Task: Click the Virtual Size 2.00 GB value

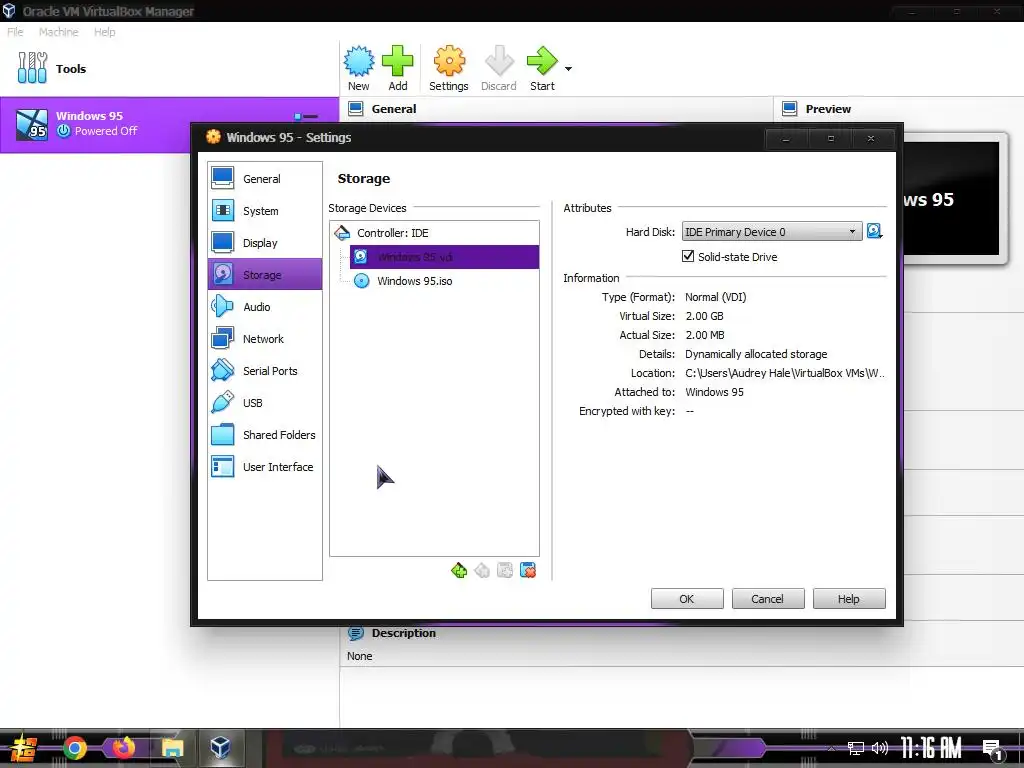Action: coord(704,316)
